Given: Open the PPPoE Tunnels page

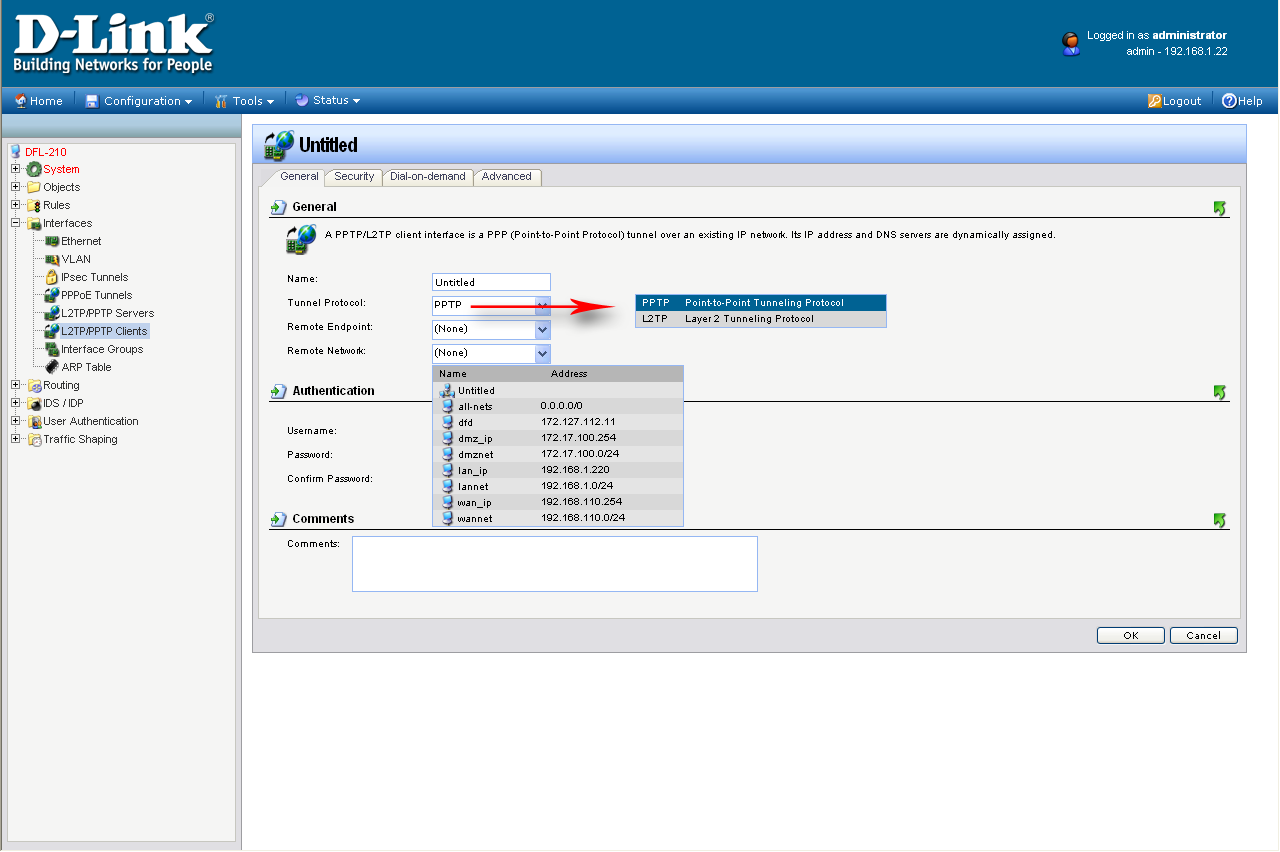Looking at the screenshot, I should [x=96, y=295].
